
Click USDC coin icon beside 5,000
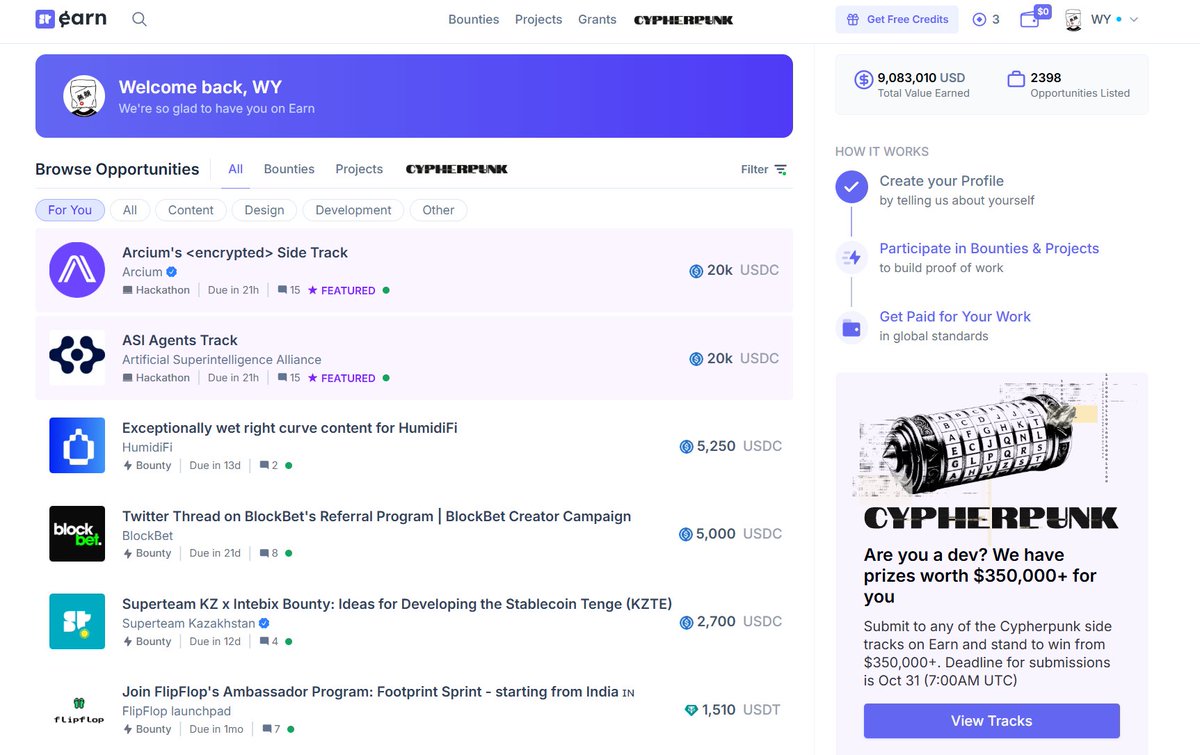point(686,534)
